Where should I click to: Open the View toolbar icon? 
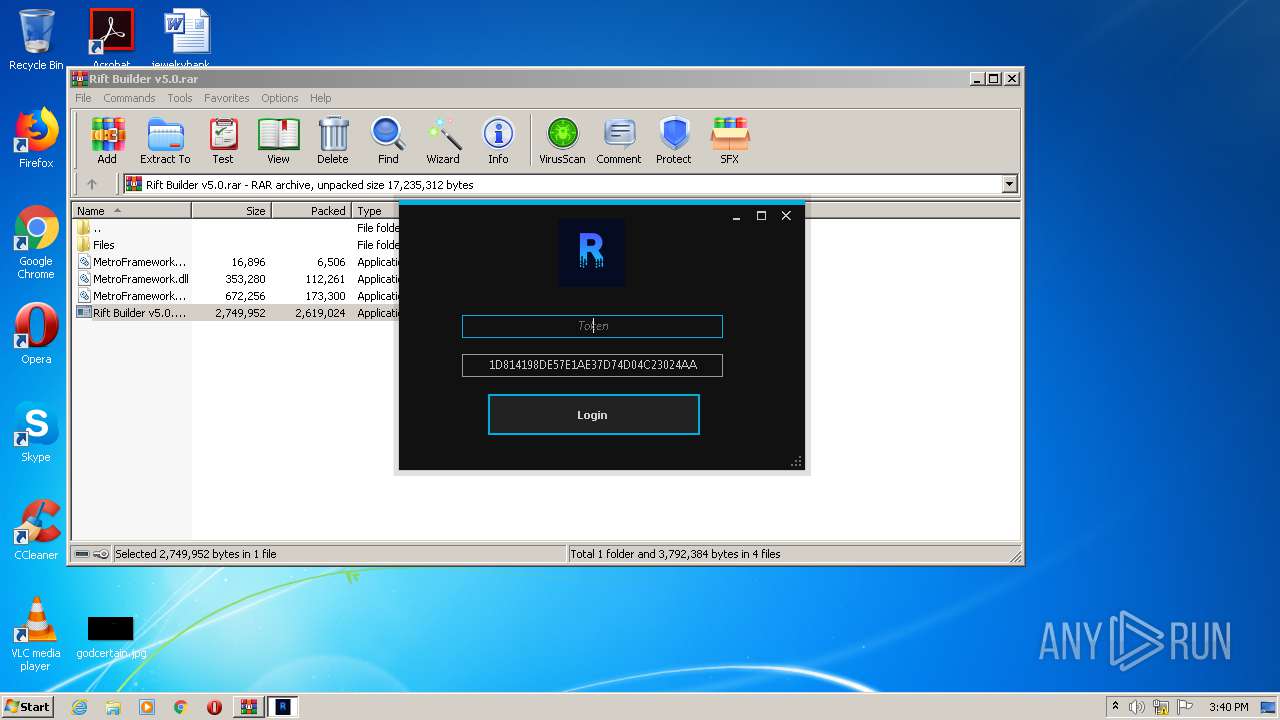click(x=278, y=140)
